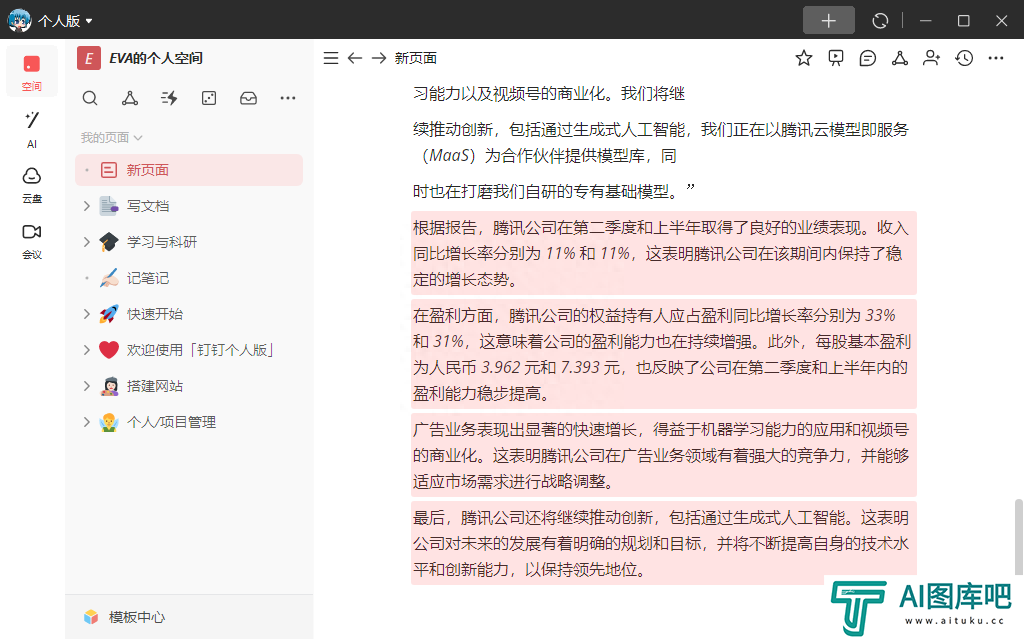
Task: Click the EVA的个人空间 workspace title
Action: click(155, 58)
